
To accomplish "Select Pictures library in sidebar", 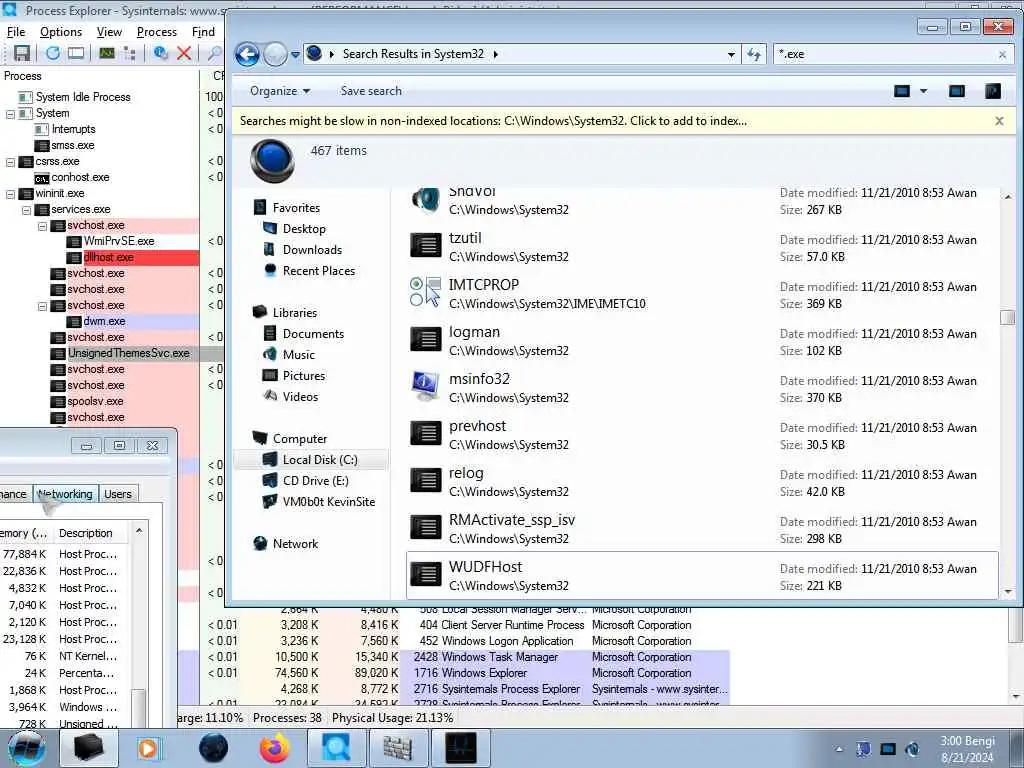I will coord(304,376).
